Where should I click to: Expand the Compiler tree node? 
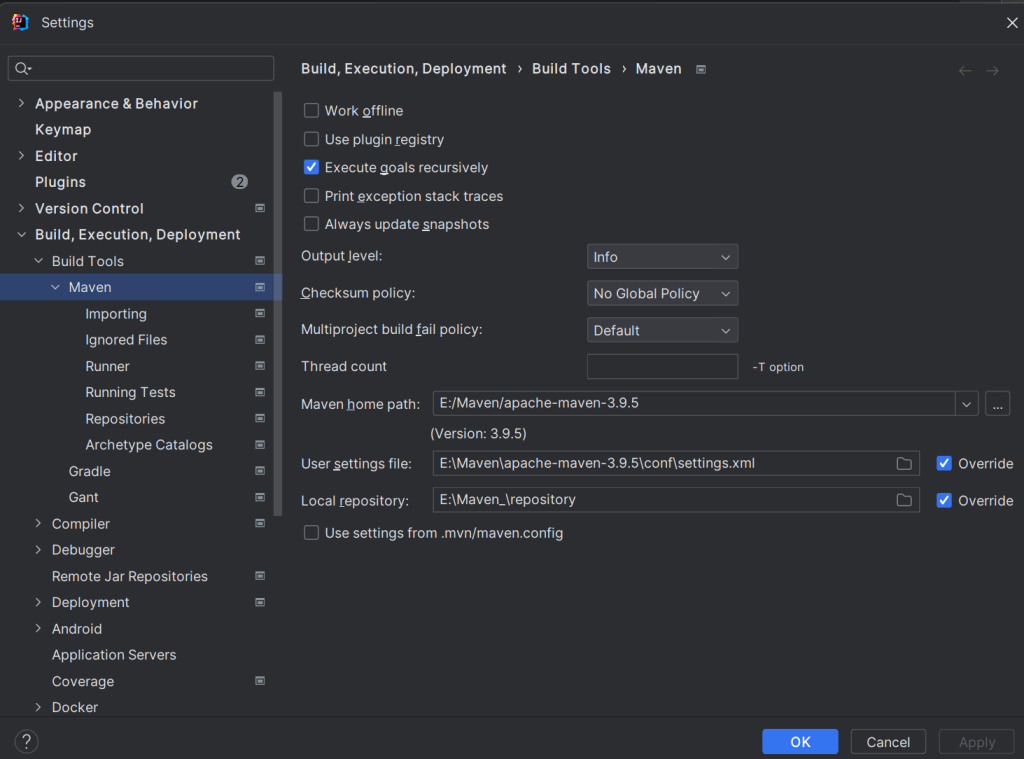pos(38,524)
